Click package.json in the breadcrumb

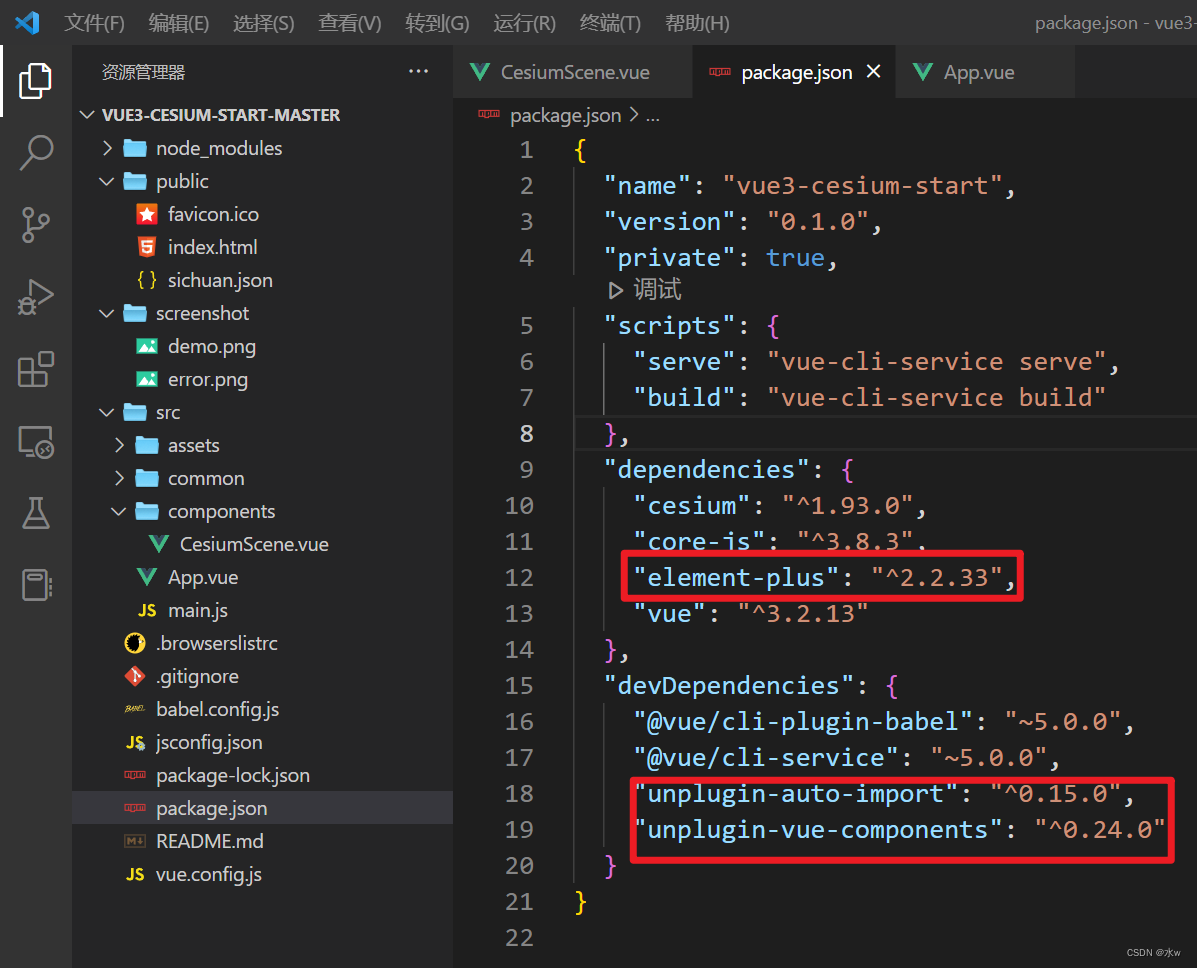[x=566, y=115]
